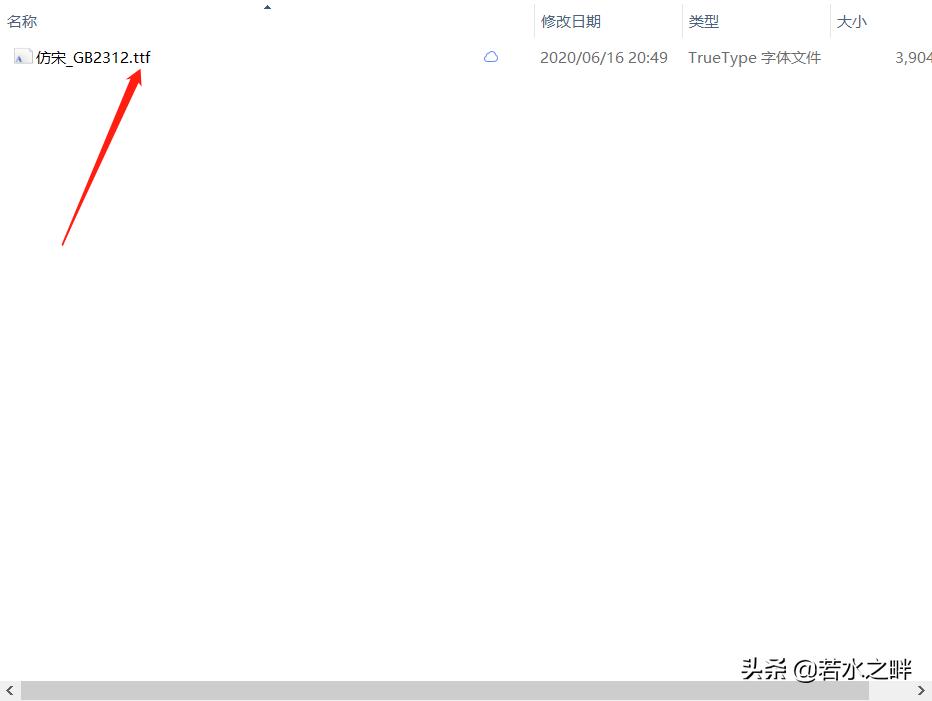This screenshot has width=932, height=701.
Task: Sort by the 类型 column header
Action: [x=705, y=20]
